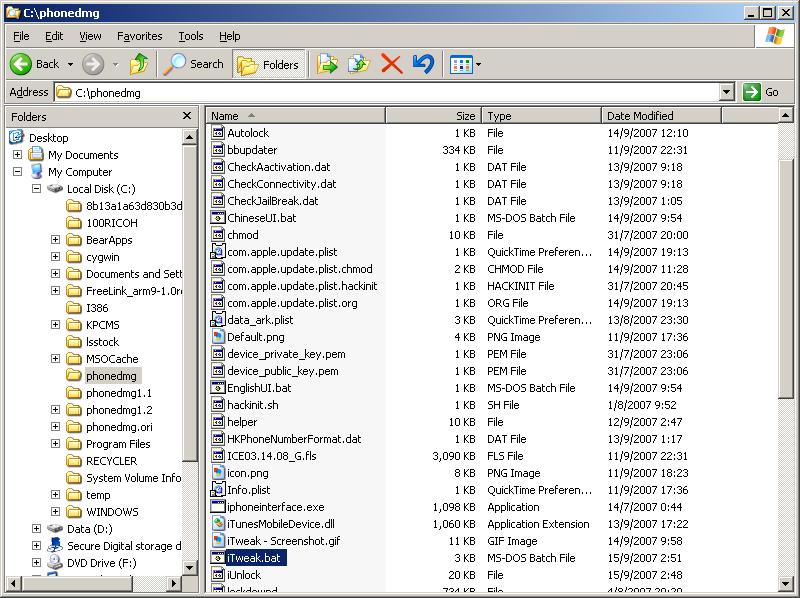The image size is (800, 598).
Task: Select the ICE03.14.08_G.fls file name
Action: point(271,456)
